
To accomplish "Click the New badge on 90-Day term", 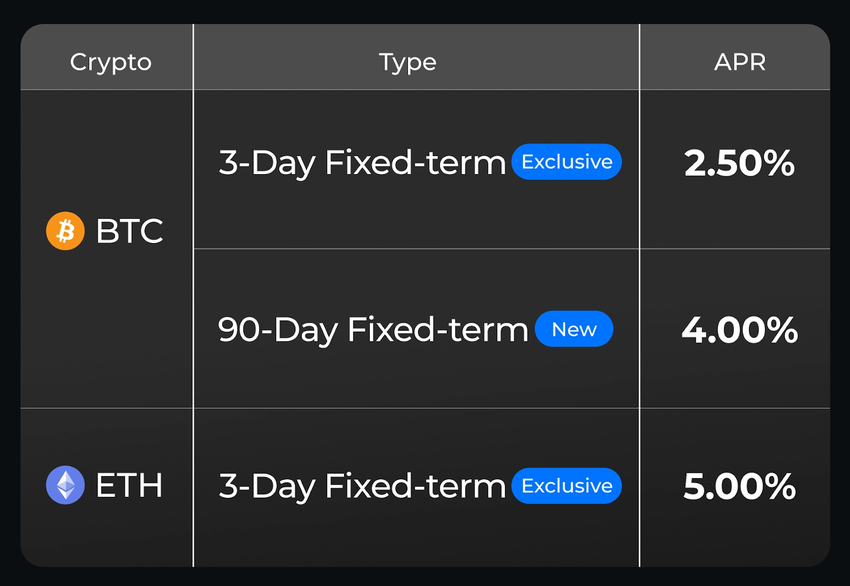I will 574,329.
